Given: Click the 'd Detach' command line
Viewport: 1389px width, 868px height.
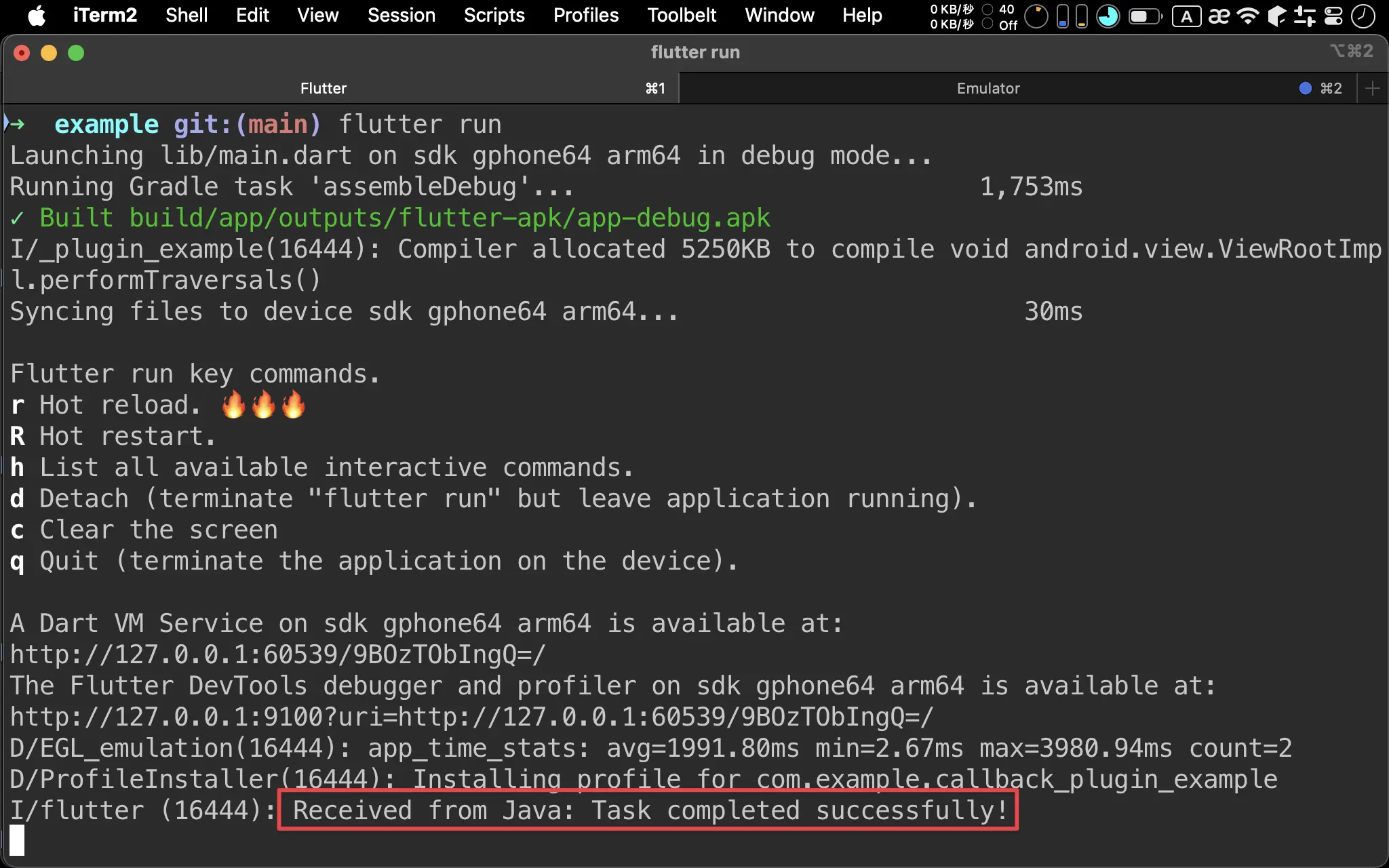Looking at the screenshot, I should [x=494, y=498].
